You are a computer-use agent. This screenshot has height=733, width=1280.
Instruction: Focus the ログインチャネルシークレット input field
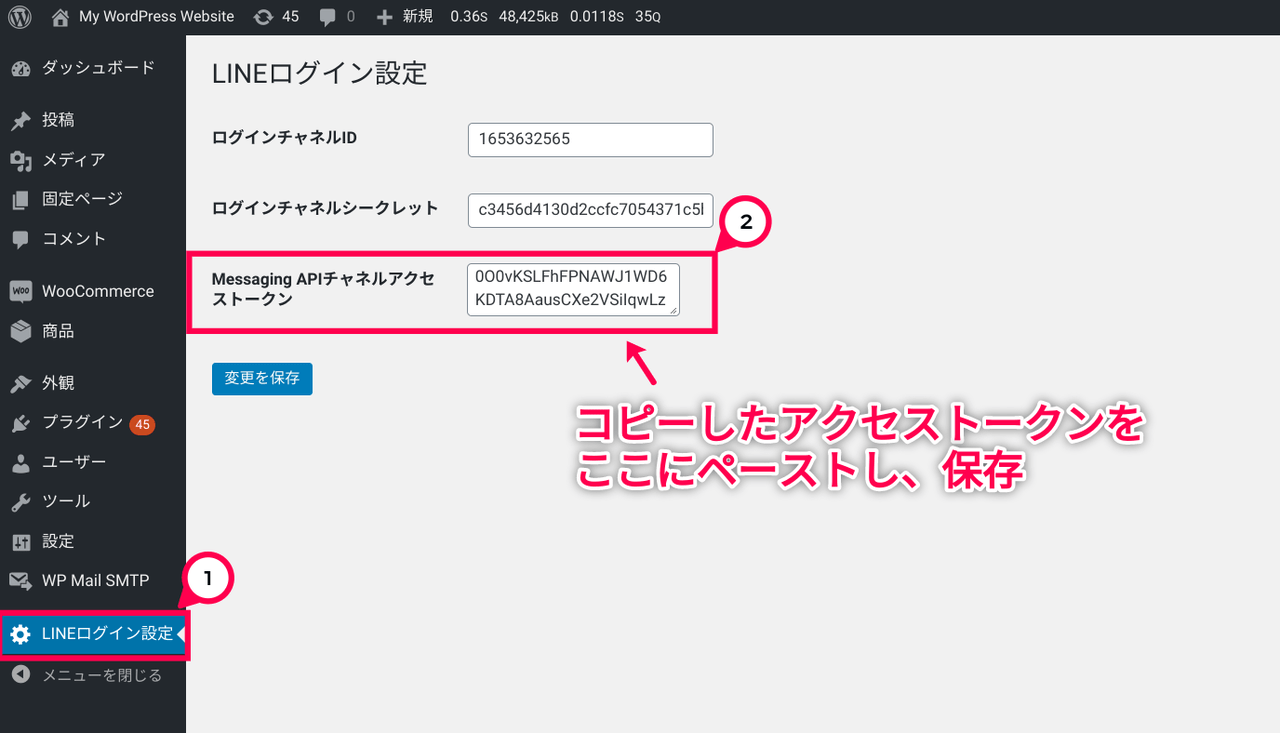tap(590, 211)
